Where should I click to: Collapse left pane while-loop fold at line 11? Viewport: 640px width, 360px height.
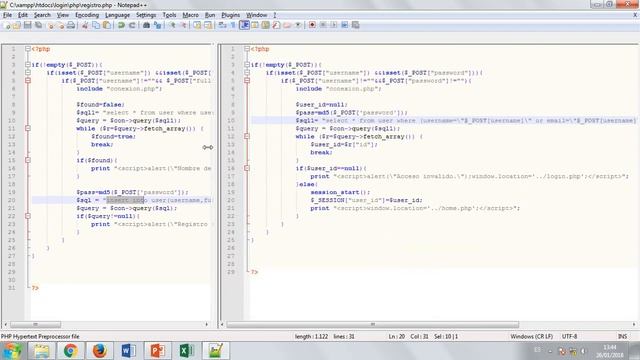click(x=28, y=128)
